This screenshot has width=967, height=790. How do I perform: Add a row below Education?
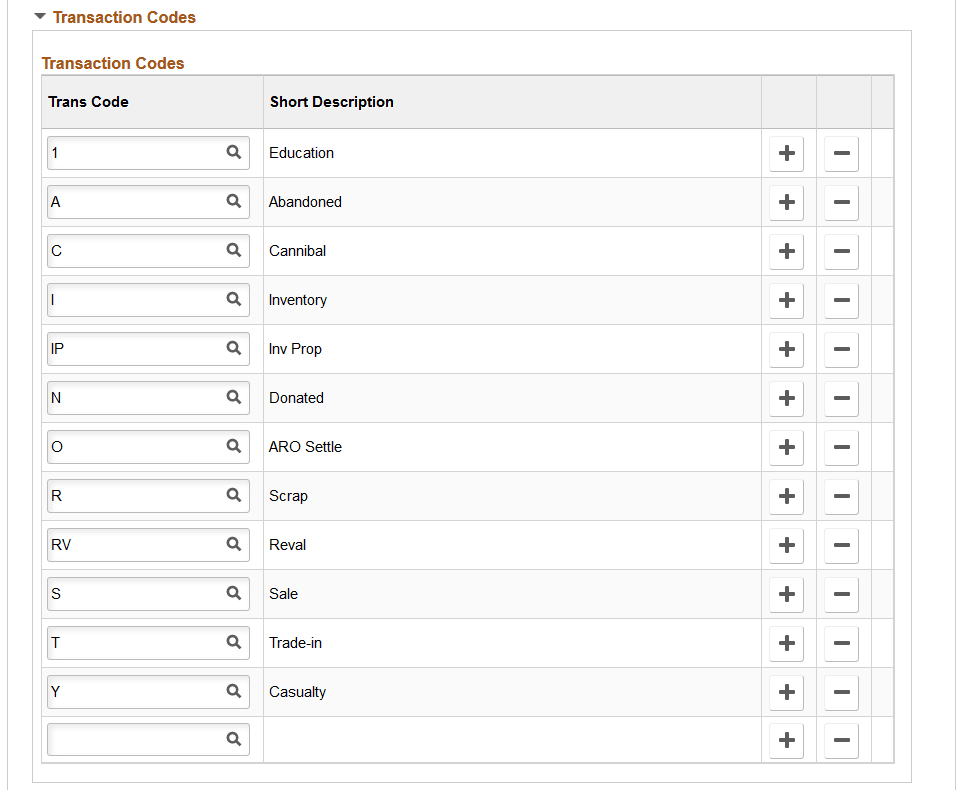(x=786, y=153)
